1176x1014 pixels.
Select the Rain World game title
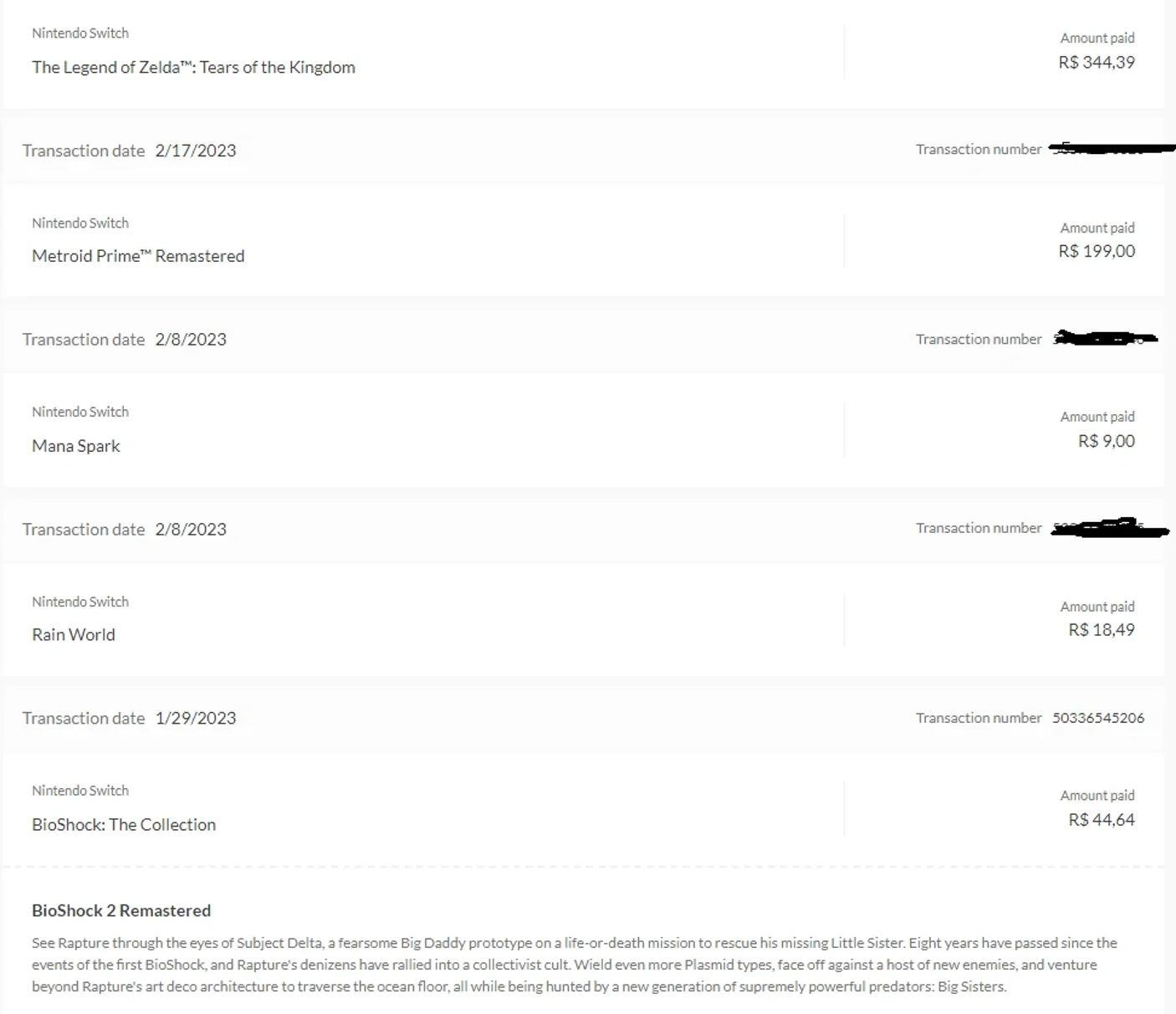click(x=74, y=634)
